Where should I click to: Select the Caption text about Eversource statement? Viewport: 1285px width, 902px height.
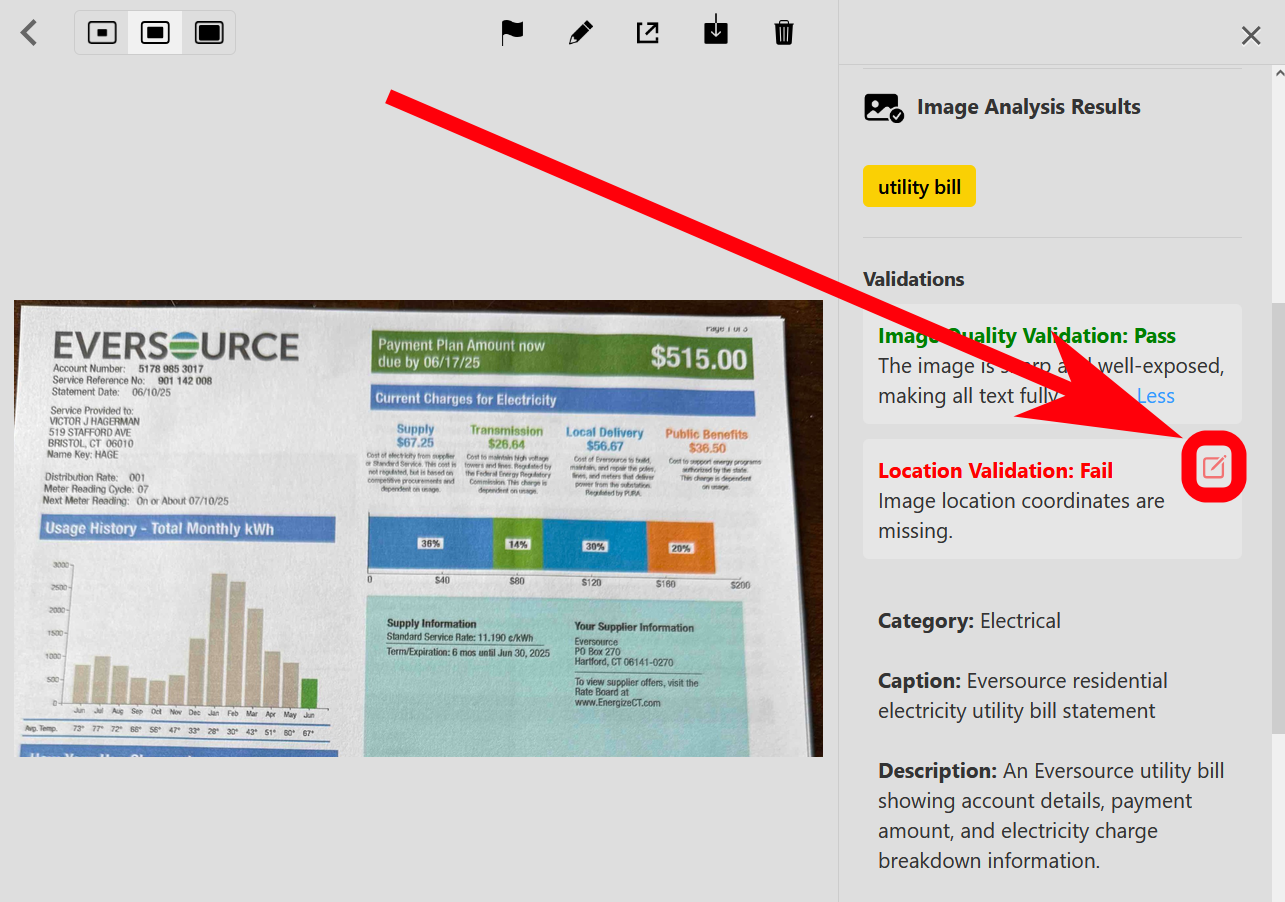coord(1023,696)
